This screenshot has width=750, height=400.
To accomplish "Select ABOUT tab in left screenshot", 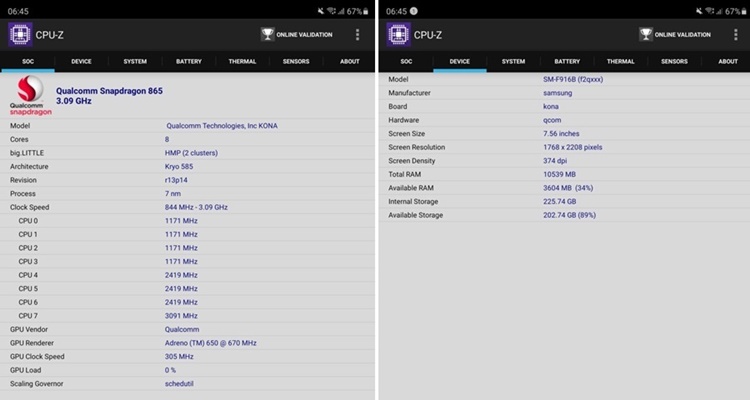I will pos(350,61).
